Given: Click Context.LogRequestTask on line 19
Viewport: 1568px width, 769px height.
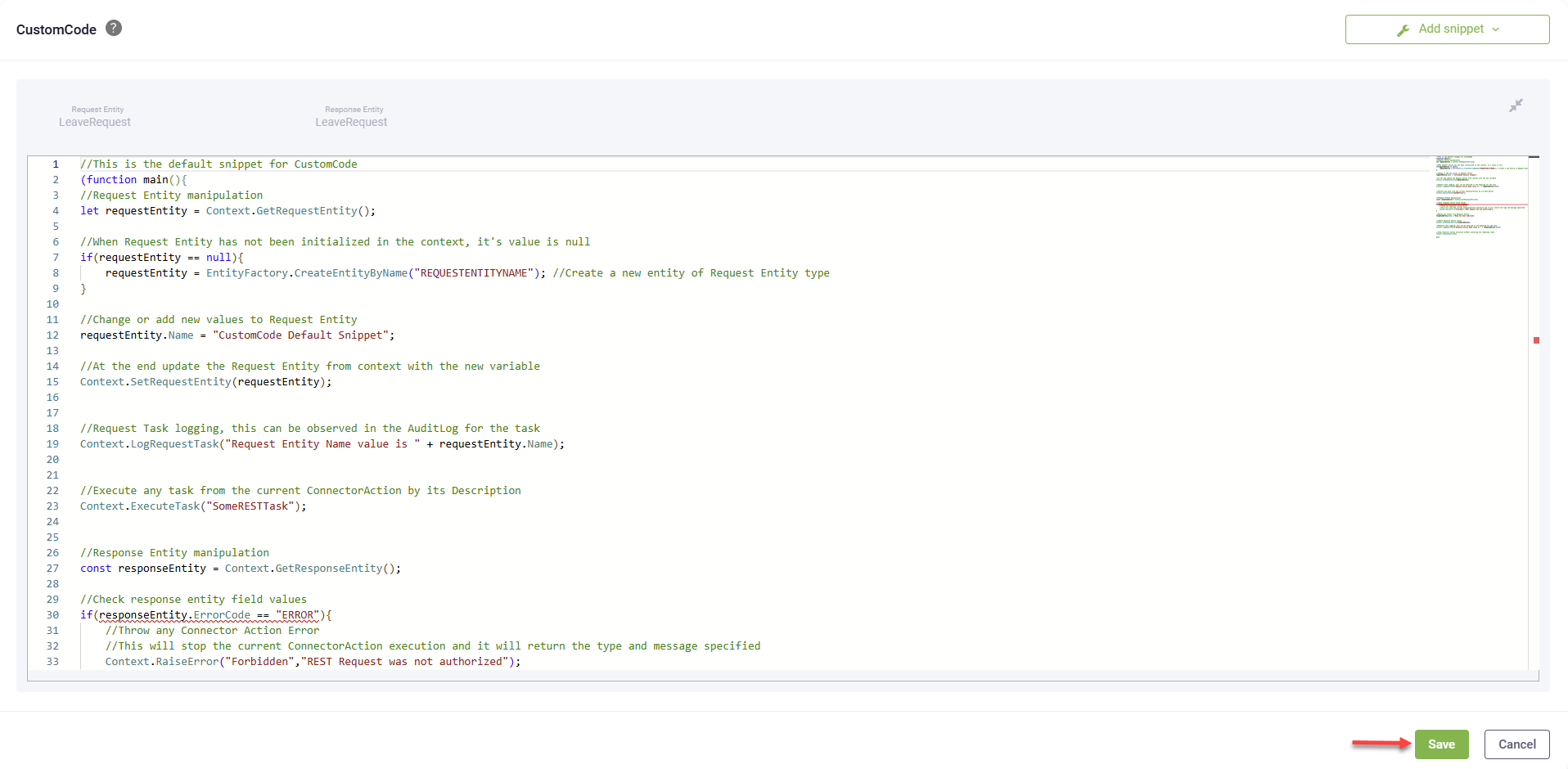Looking at the screenshot, I should (150, 444).
